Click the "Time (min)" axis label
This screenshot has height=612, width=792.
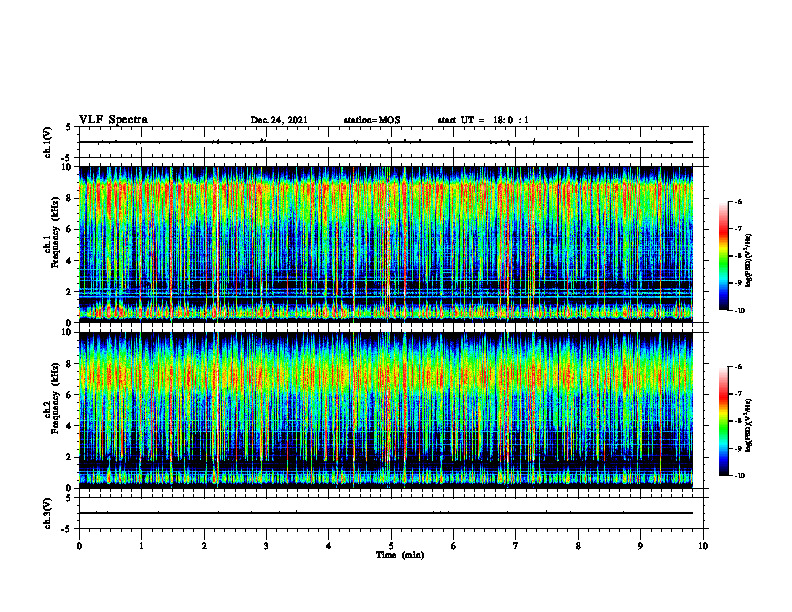400,555
